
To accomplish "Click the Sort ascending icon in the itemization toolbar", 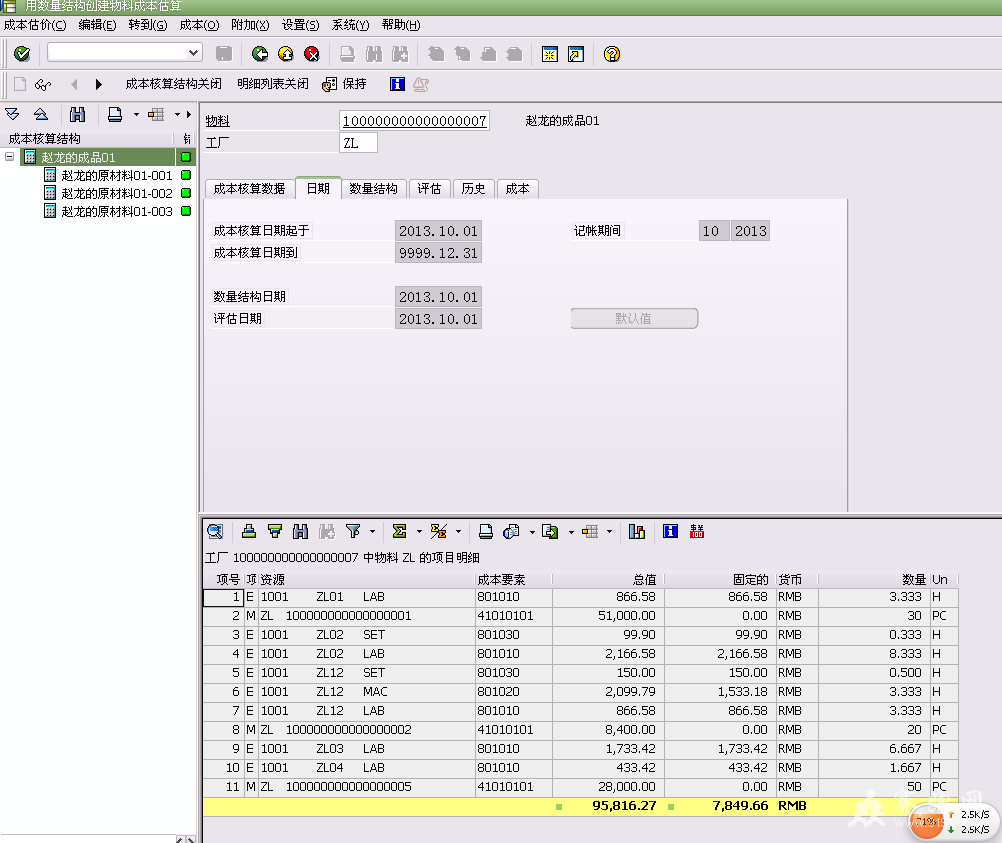I will tap(249, 531).
